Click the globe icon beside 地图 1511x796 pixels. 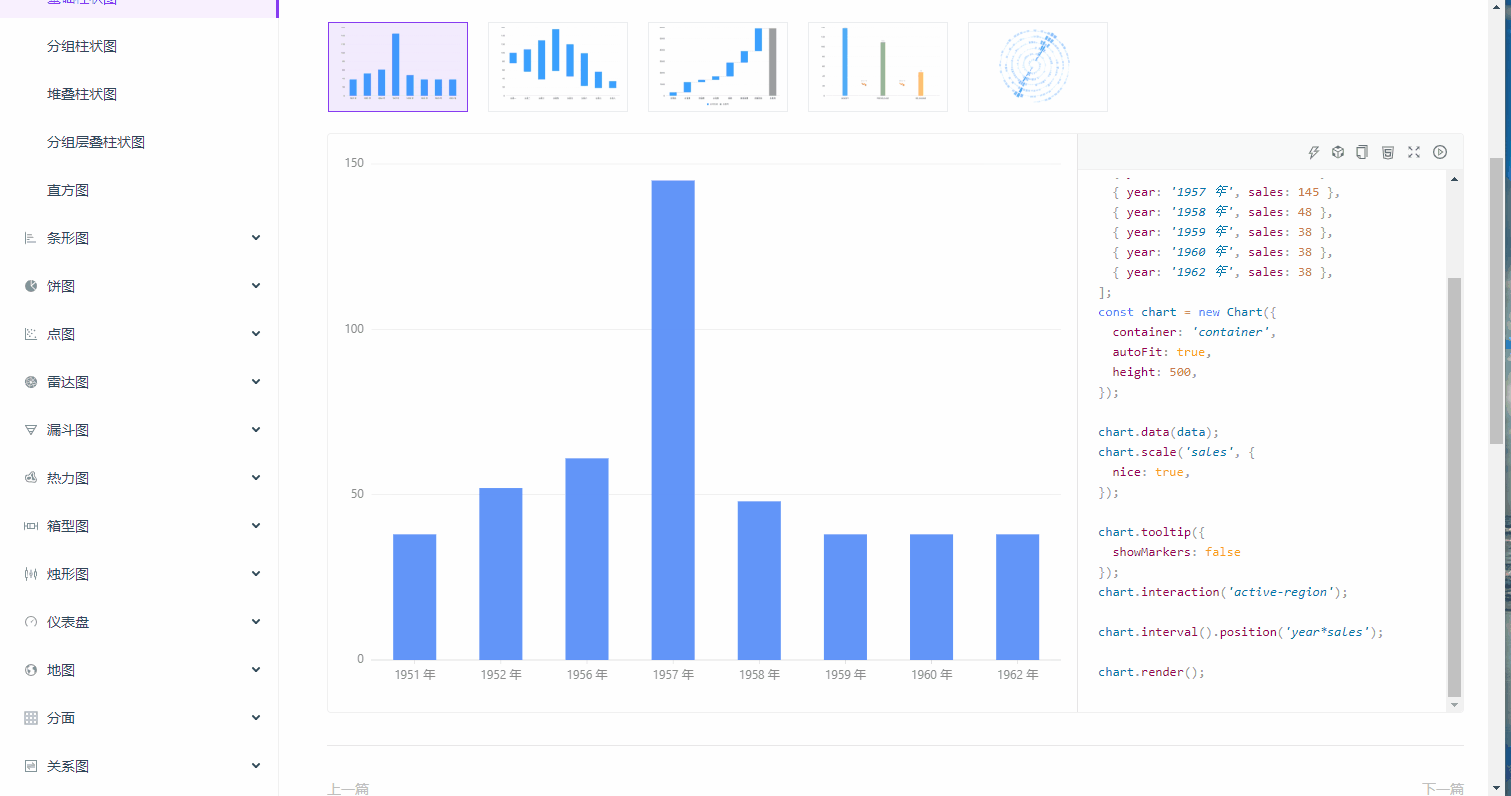pos(31,670)
